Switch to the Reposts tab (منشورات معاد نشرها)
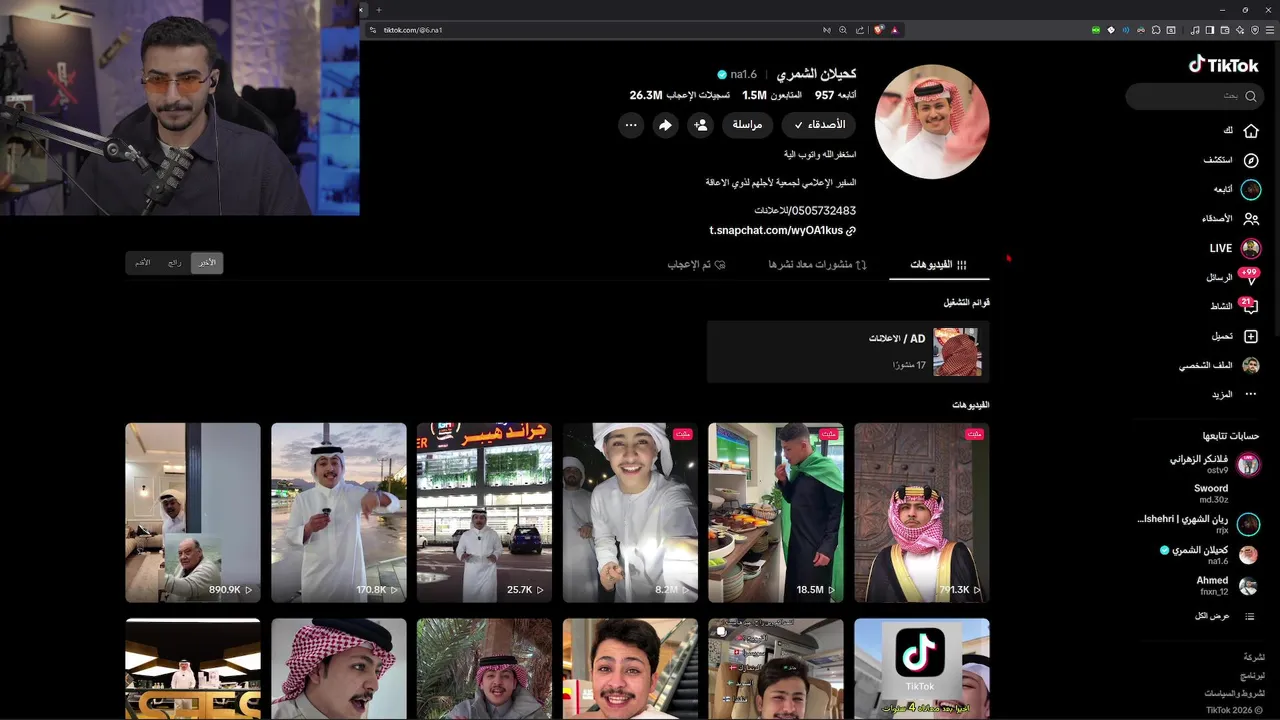Image resolution: width=1280 pixels, height=720 pixels. pyautogui.click(x=818, y=264)
